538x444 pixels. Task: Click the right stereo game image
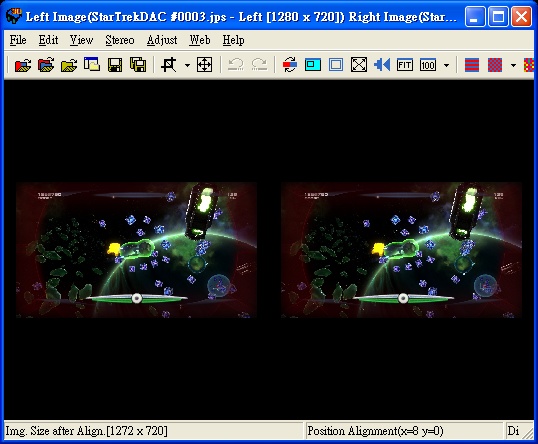[401, 250]
